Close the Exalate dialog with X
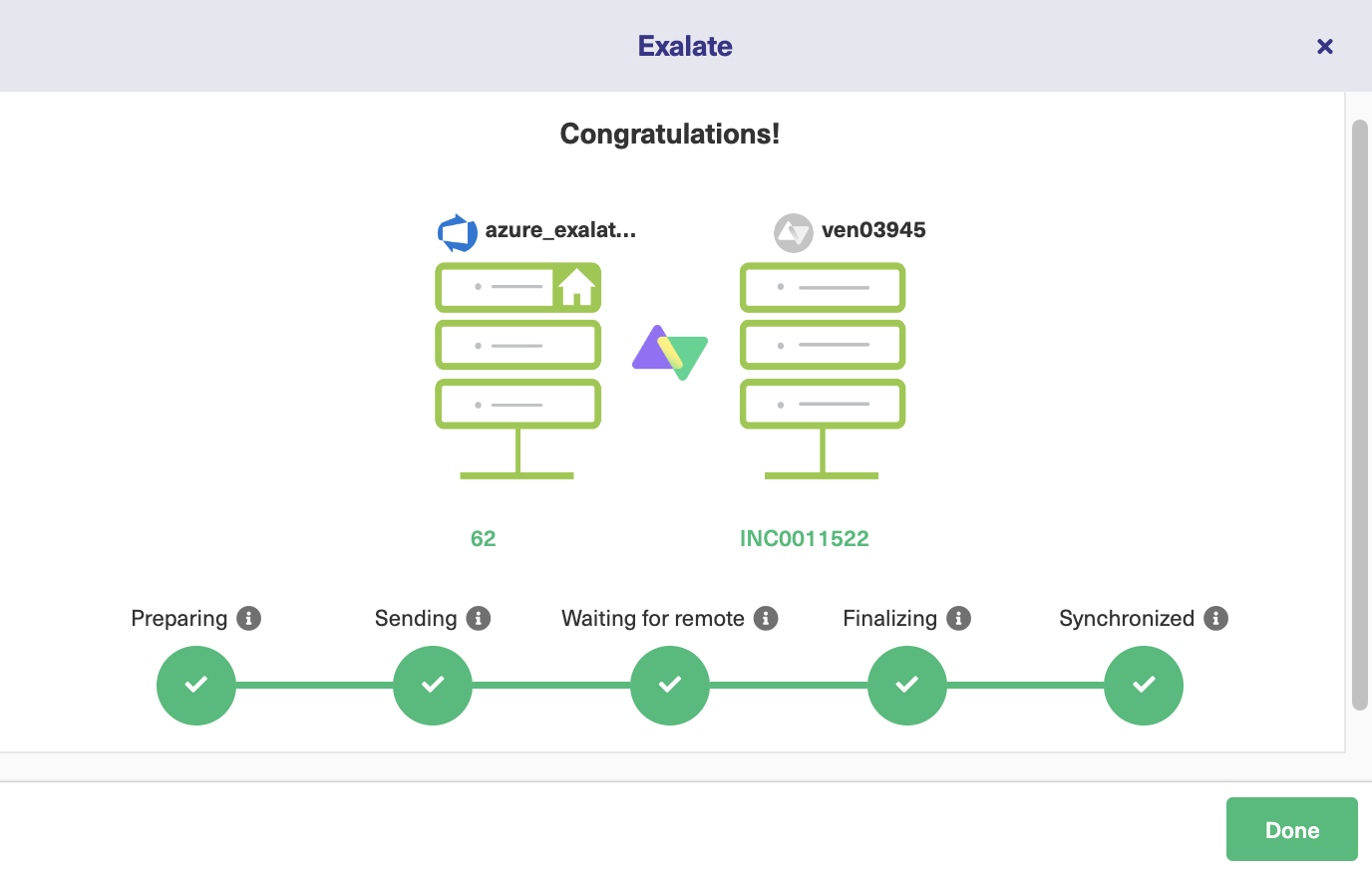1372x875 pixels. click(x=1325, y=46)
